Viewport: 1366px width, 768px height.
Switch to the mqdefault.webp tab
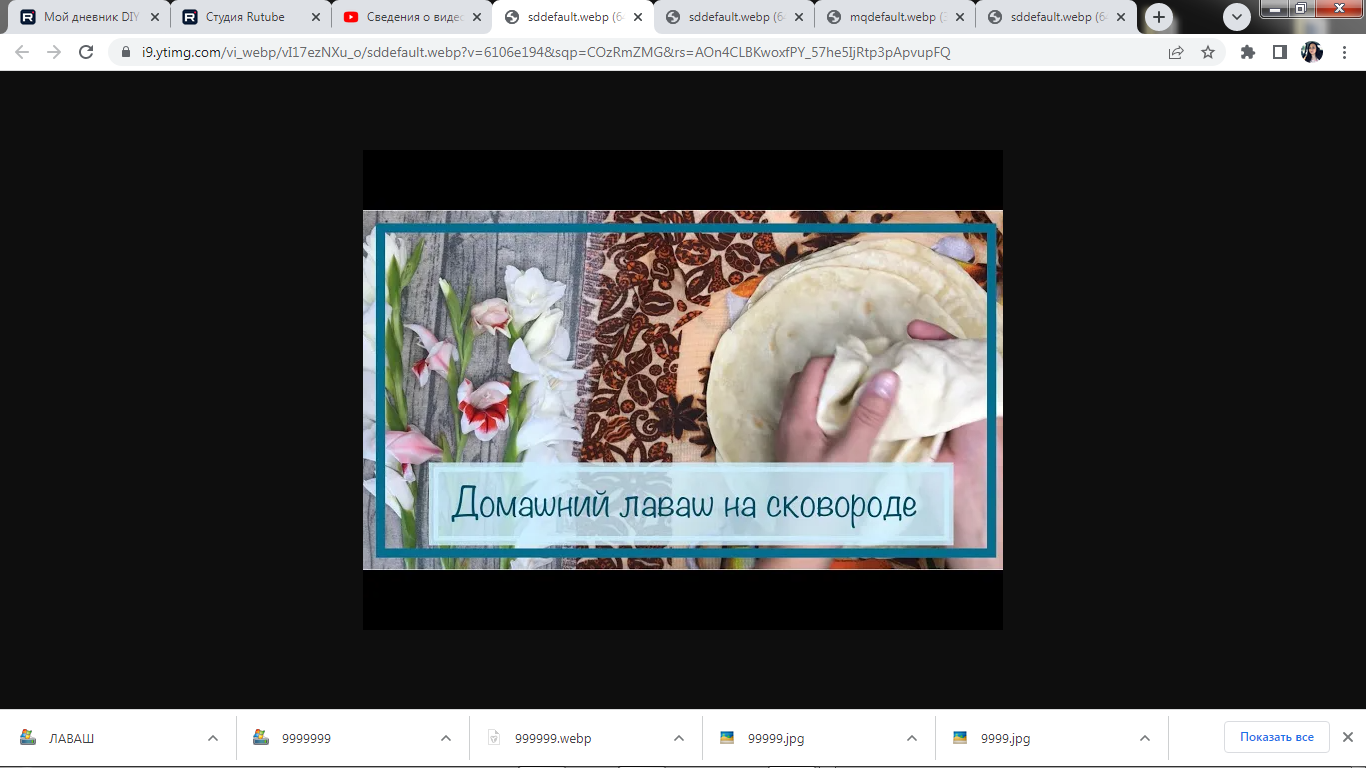click(894, 17)
